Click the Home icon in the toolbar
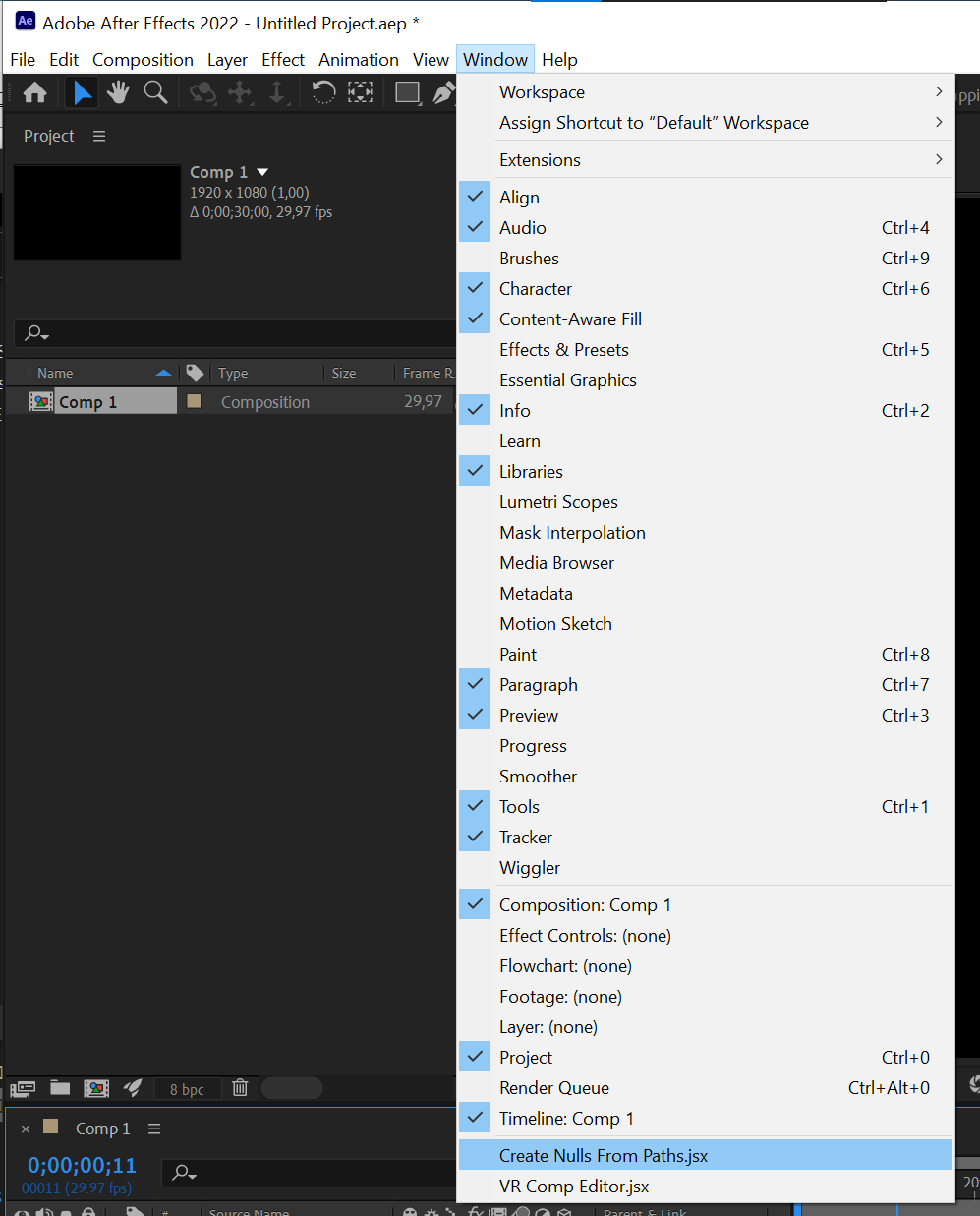The height and width of the screenshot is (1216, 980). (x=34, y=92)
